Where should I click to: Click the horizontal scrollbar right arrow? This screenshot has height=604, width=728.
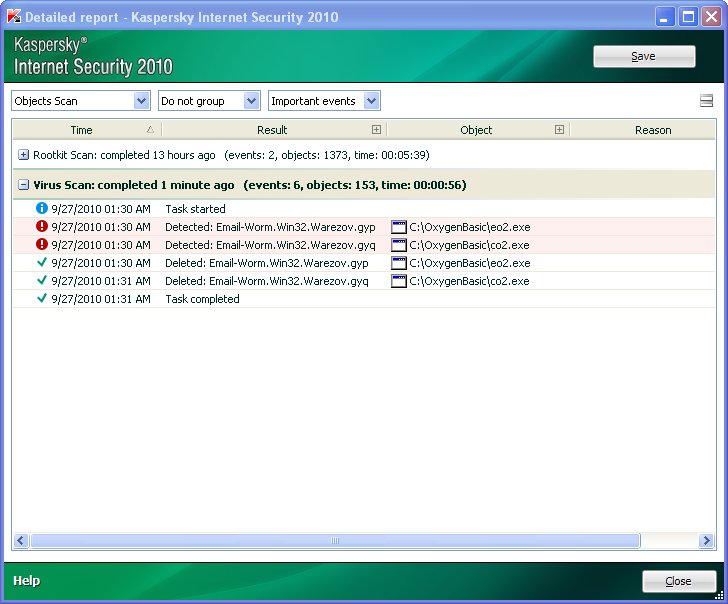pos(706,540)
